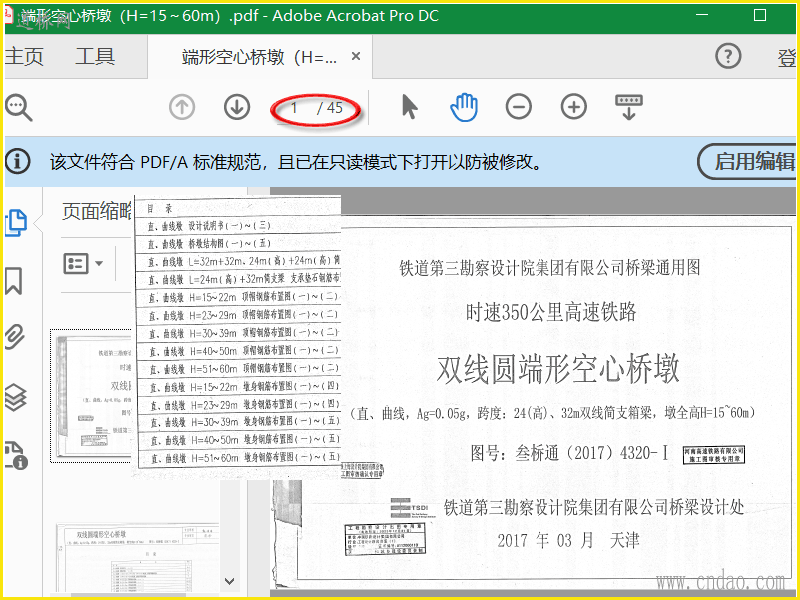The height and width of the screenshot is (600, 800).
Task: Click the Acrobat PDF app icon in title bar
Action: (9, 14)
